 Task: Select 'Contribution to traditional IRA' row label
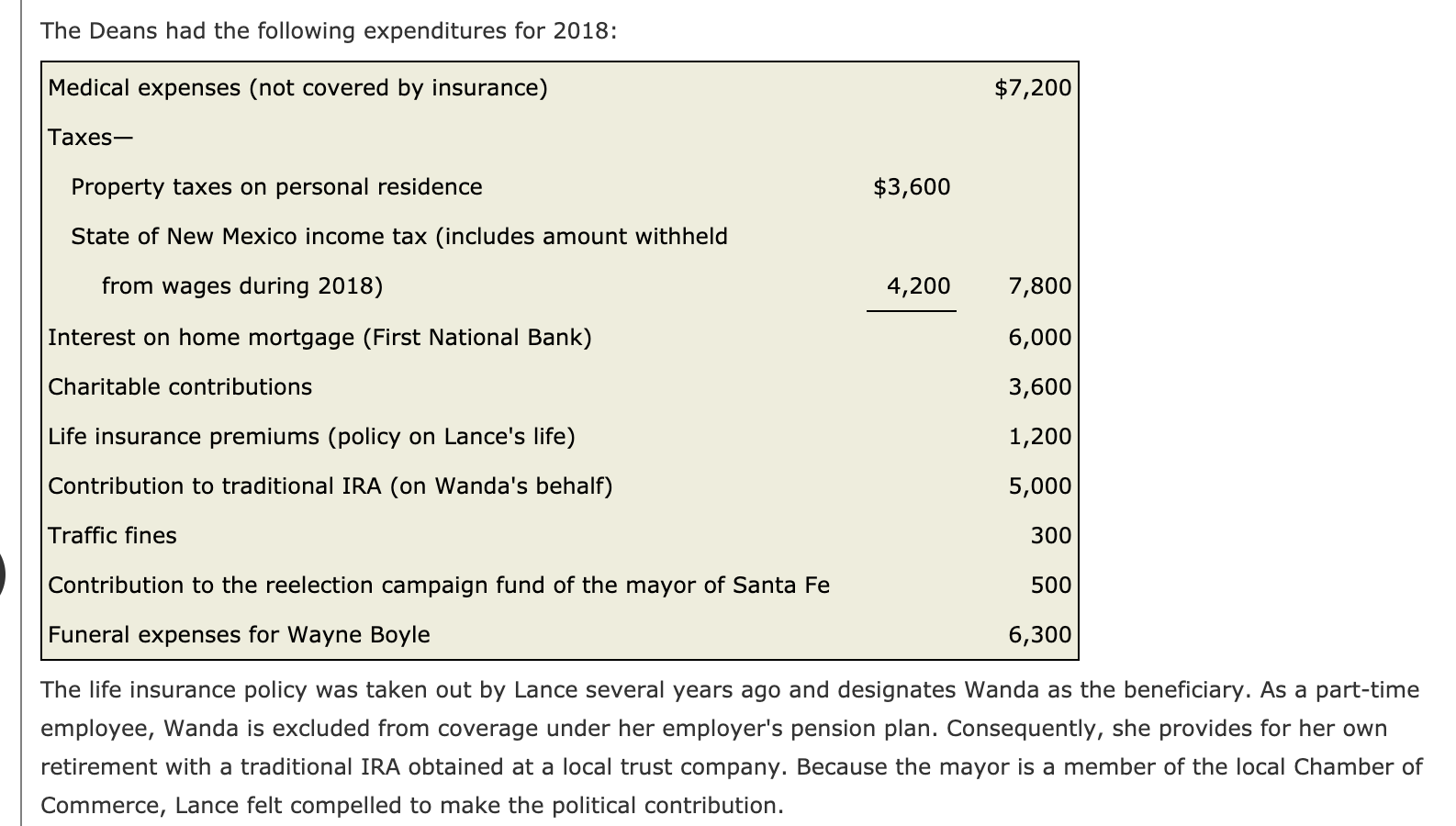click(x=330, y=486)
